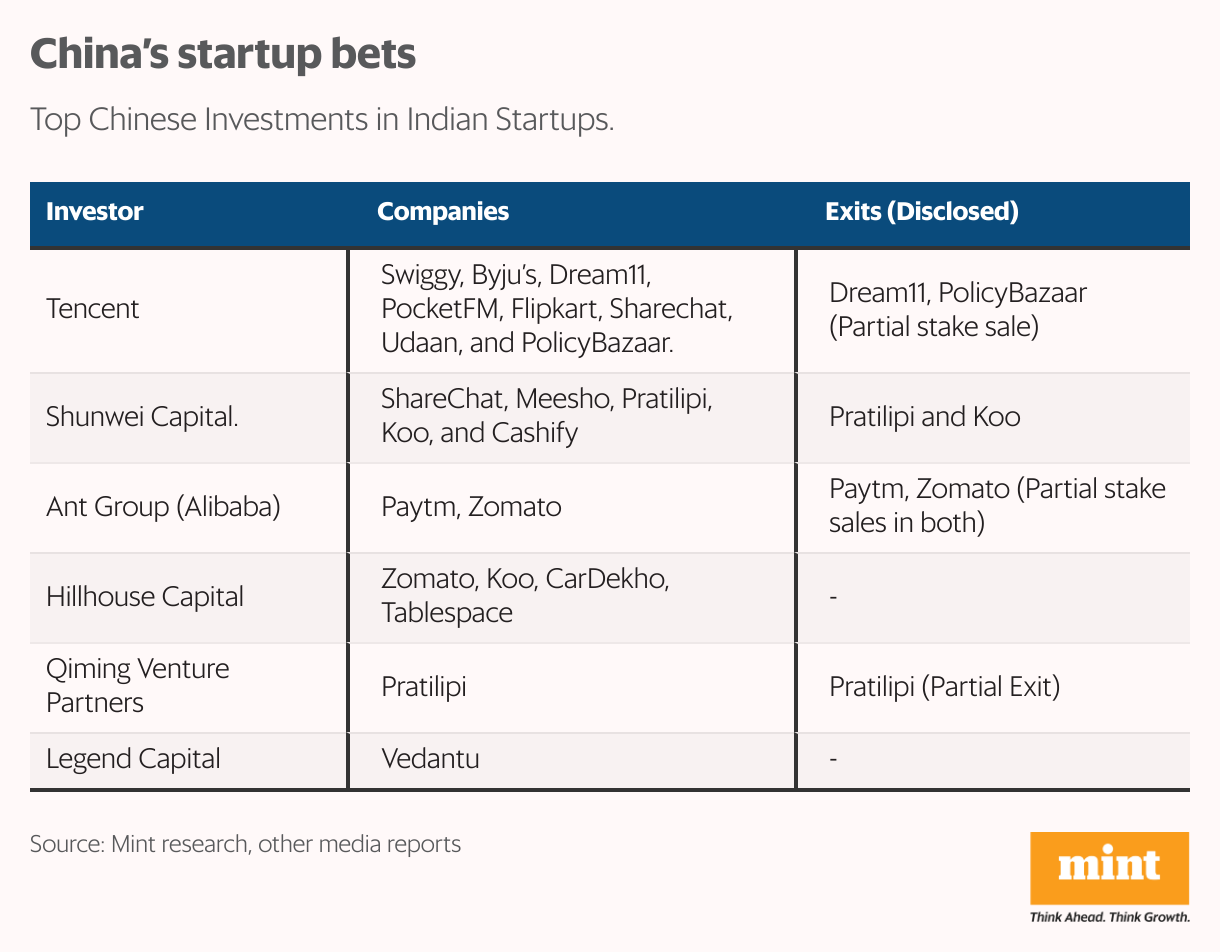Click the "Top Chinese Investments" subtitle

(x=321, y=120)
